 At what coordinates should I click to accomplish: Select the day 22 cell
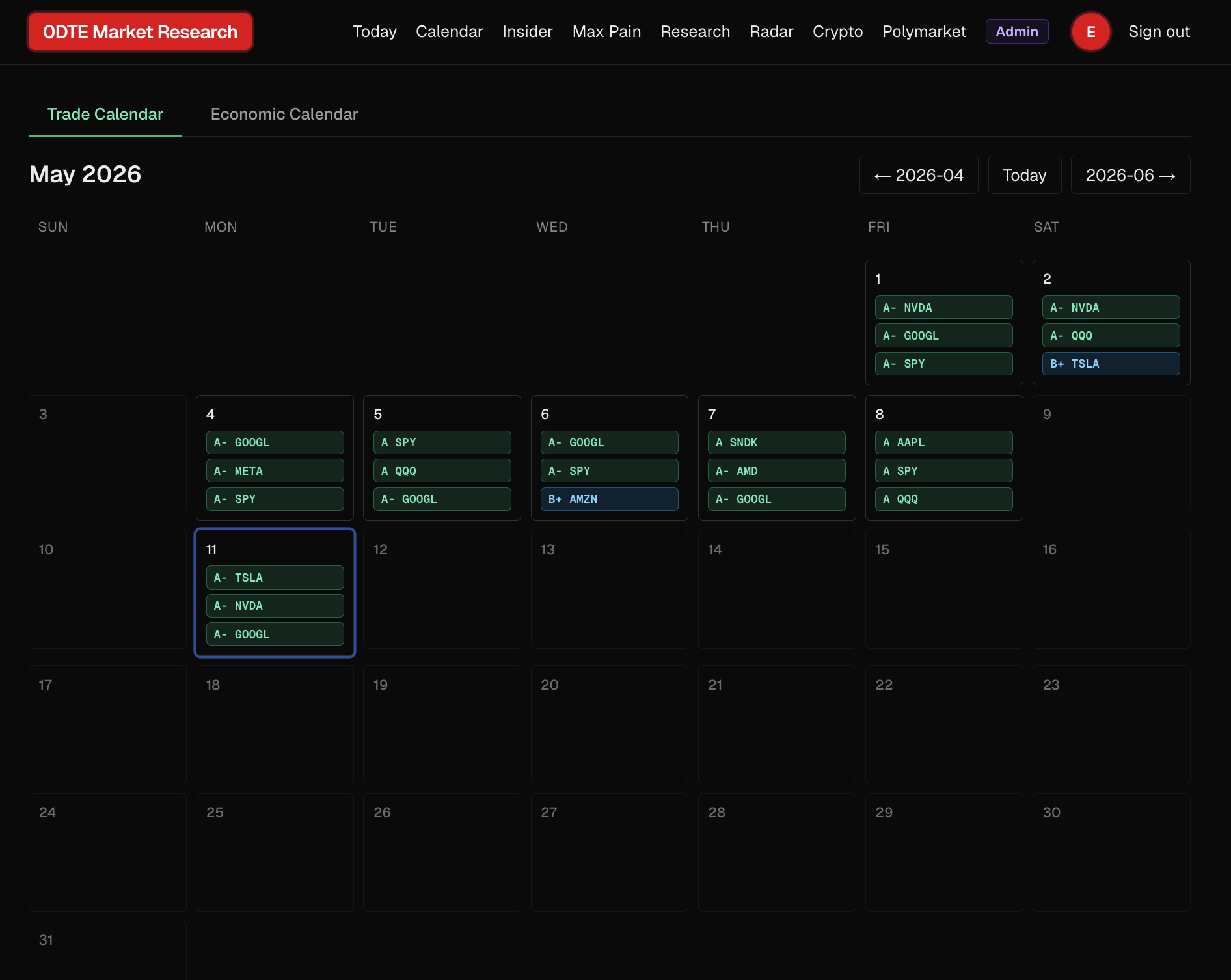(x=944, y=724)
